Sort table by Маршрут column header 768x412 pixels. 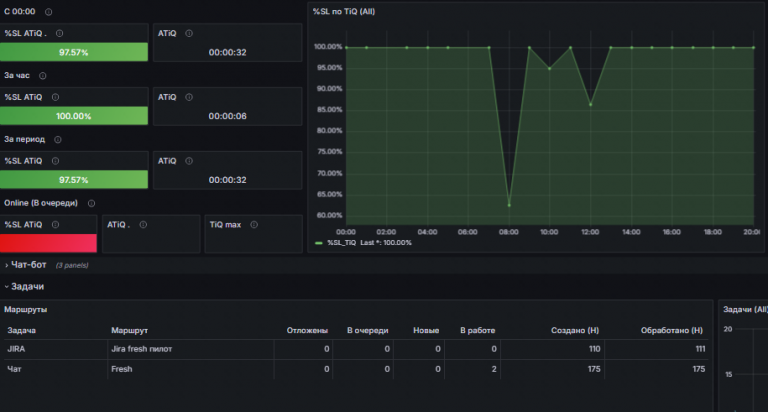[129, 330]
